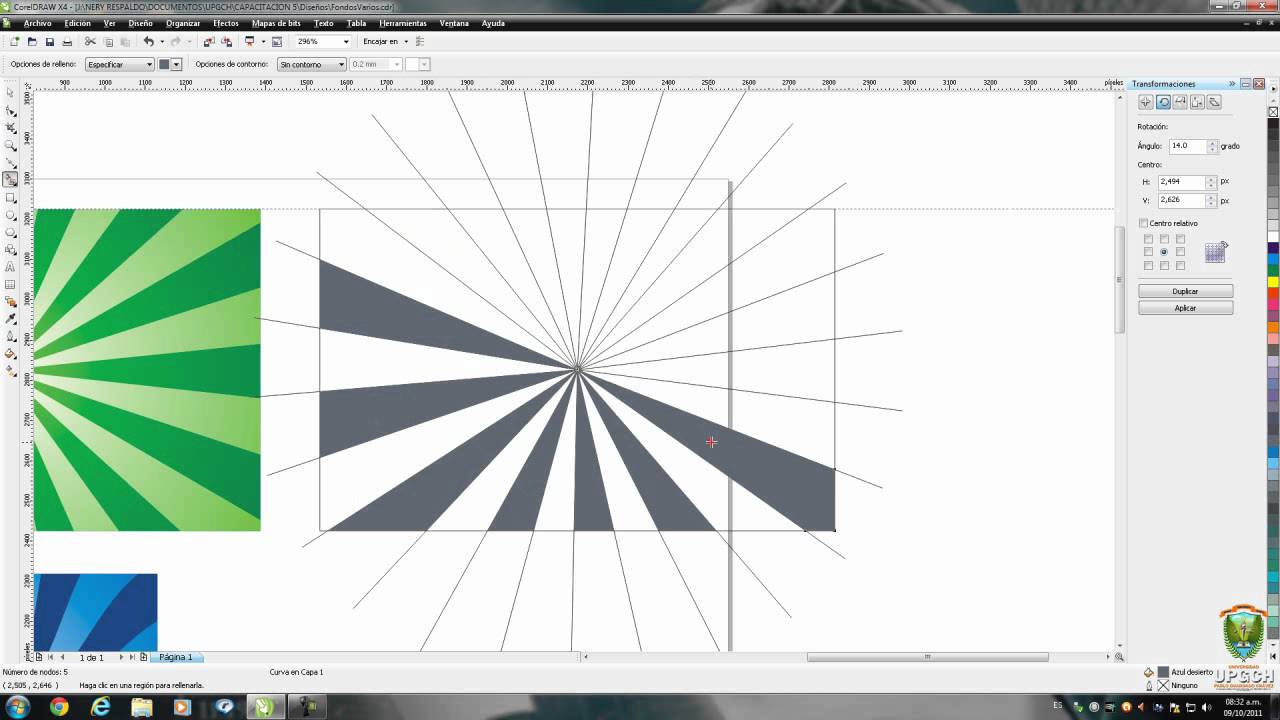Check the bottom-center anchor point box
This screenshot has width=1280, height=720.
[x=1164, y=265]
